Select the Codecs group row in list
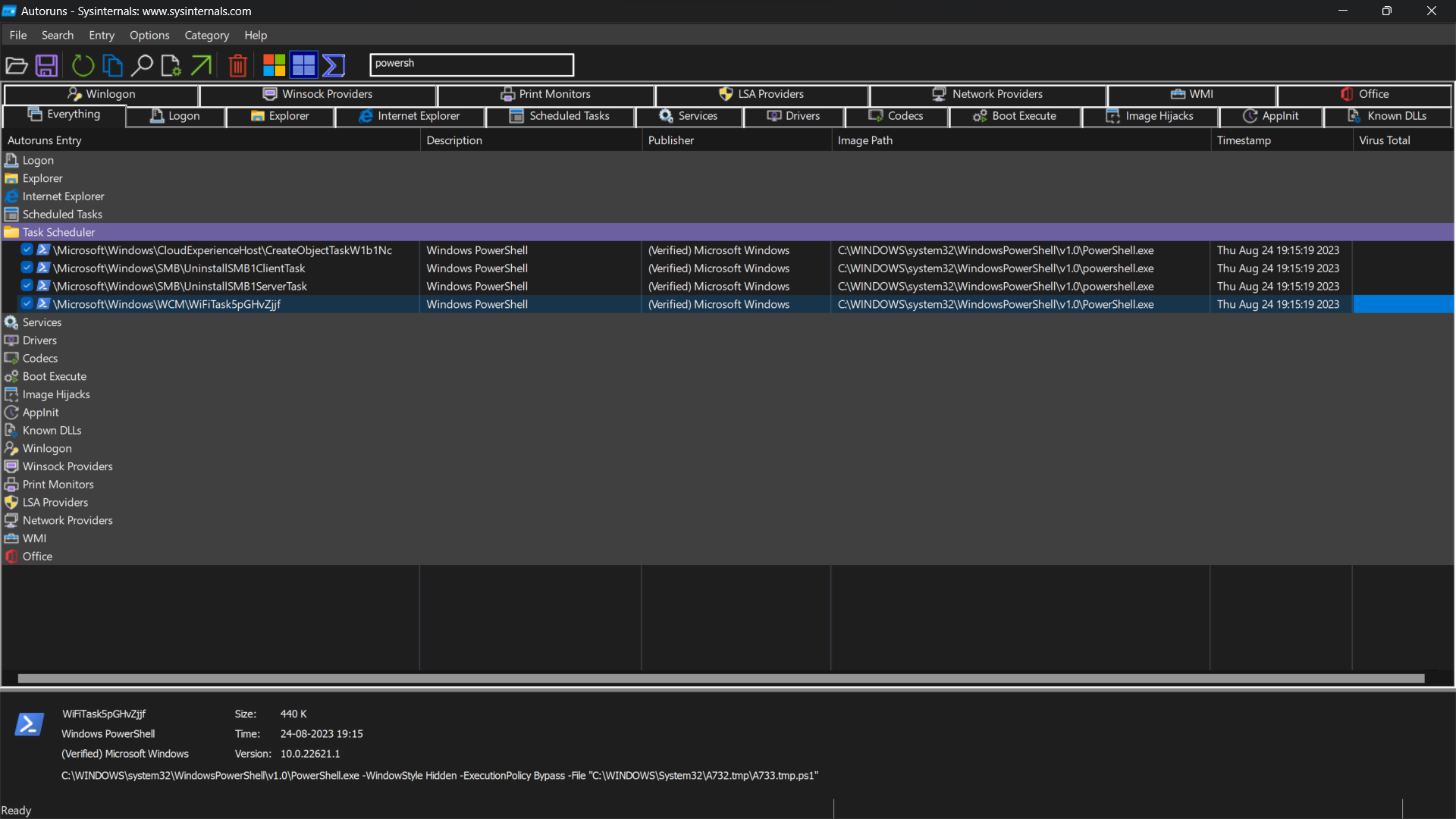This screenshot has width=1456, height=819. tap(728, 358)
